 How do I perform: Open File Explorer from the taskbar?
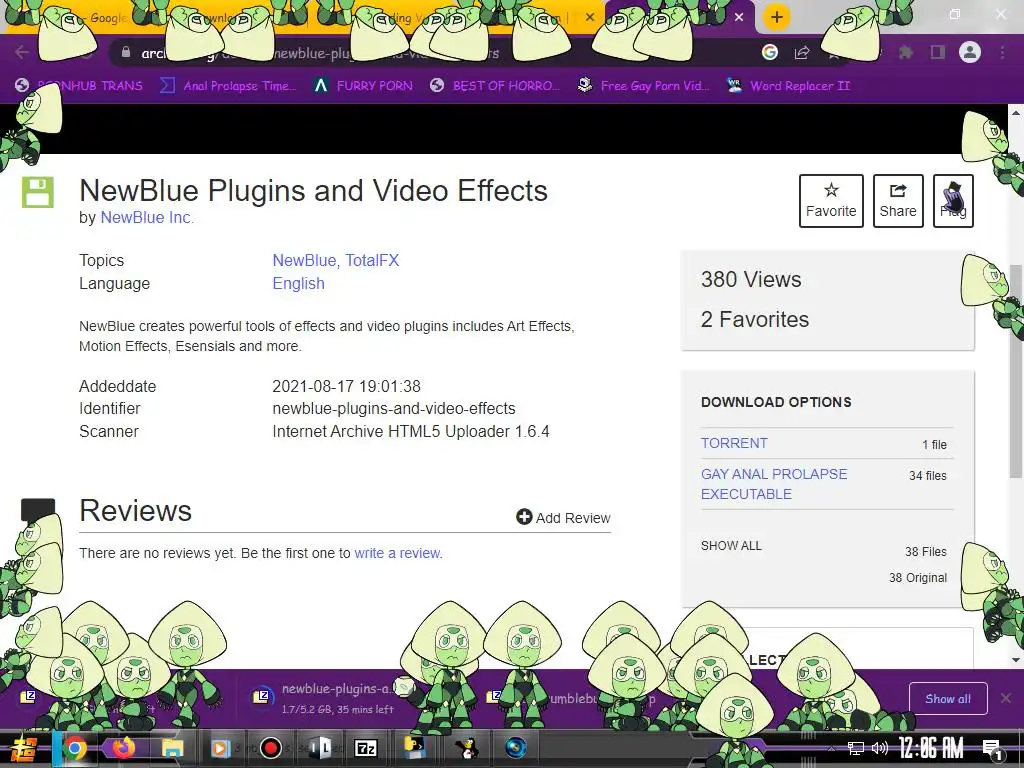[172, 748]
